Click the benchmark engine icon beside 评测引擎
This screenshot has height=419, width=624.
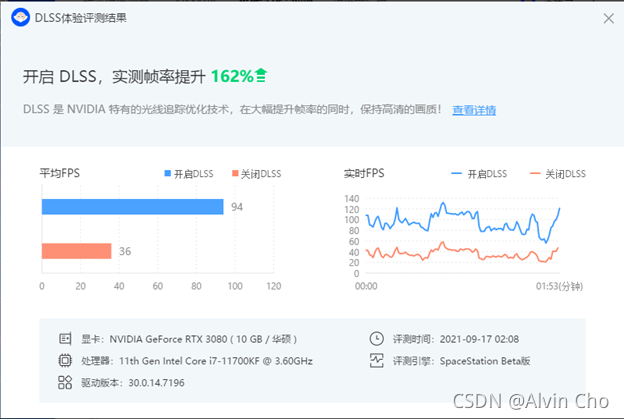376,361
